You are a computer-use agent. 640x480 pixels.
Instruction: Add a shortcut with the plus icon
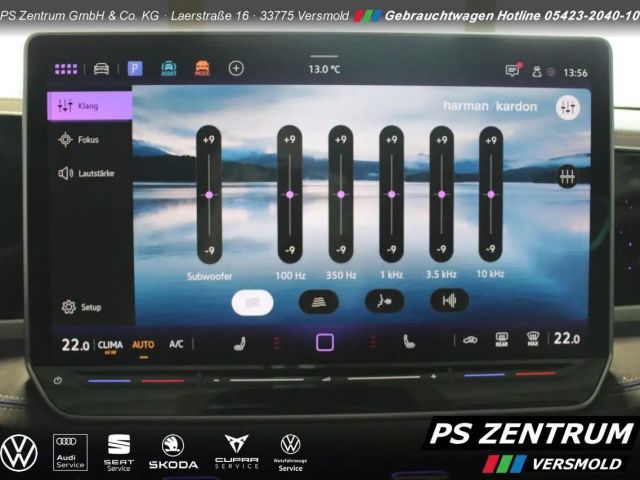click(x=236, y=69)
